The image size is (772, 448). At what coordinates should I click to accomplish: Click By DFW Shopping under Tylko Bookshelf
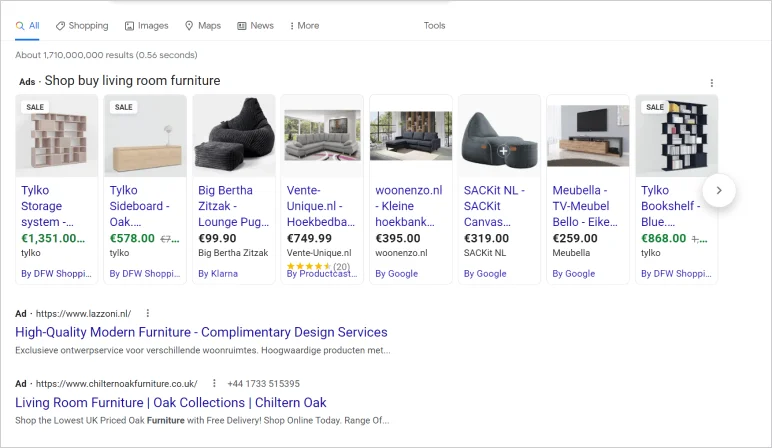676,274
